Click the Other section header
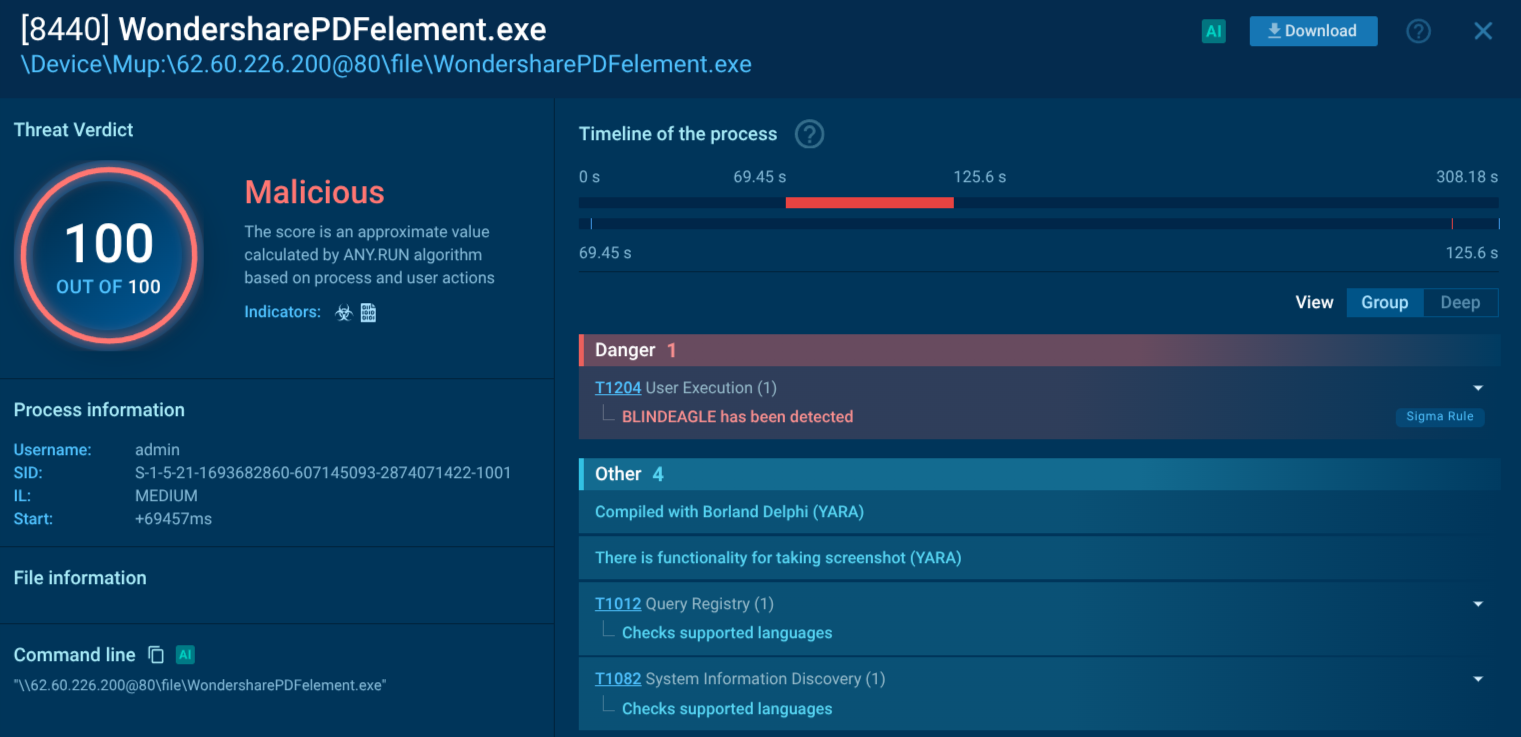1521x737 pixels. tap(1039, 474)
